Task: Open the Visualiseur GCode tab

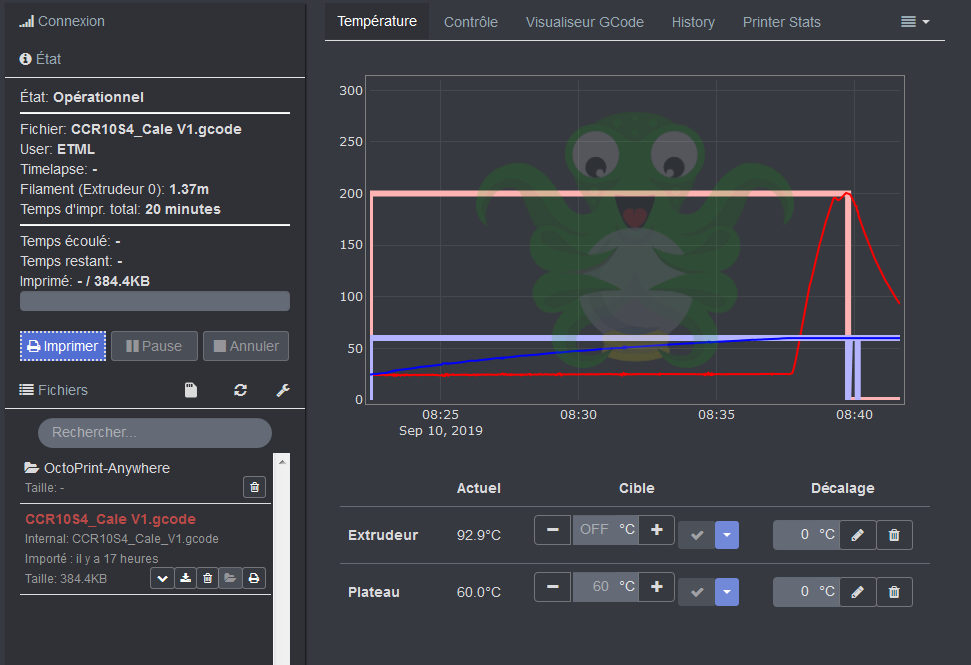Action: [585, 22]
